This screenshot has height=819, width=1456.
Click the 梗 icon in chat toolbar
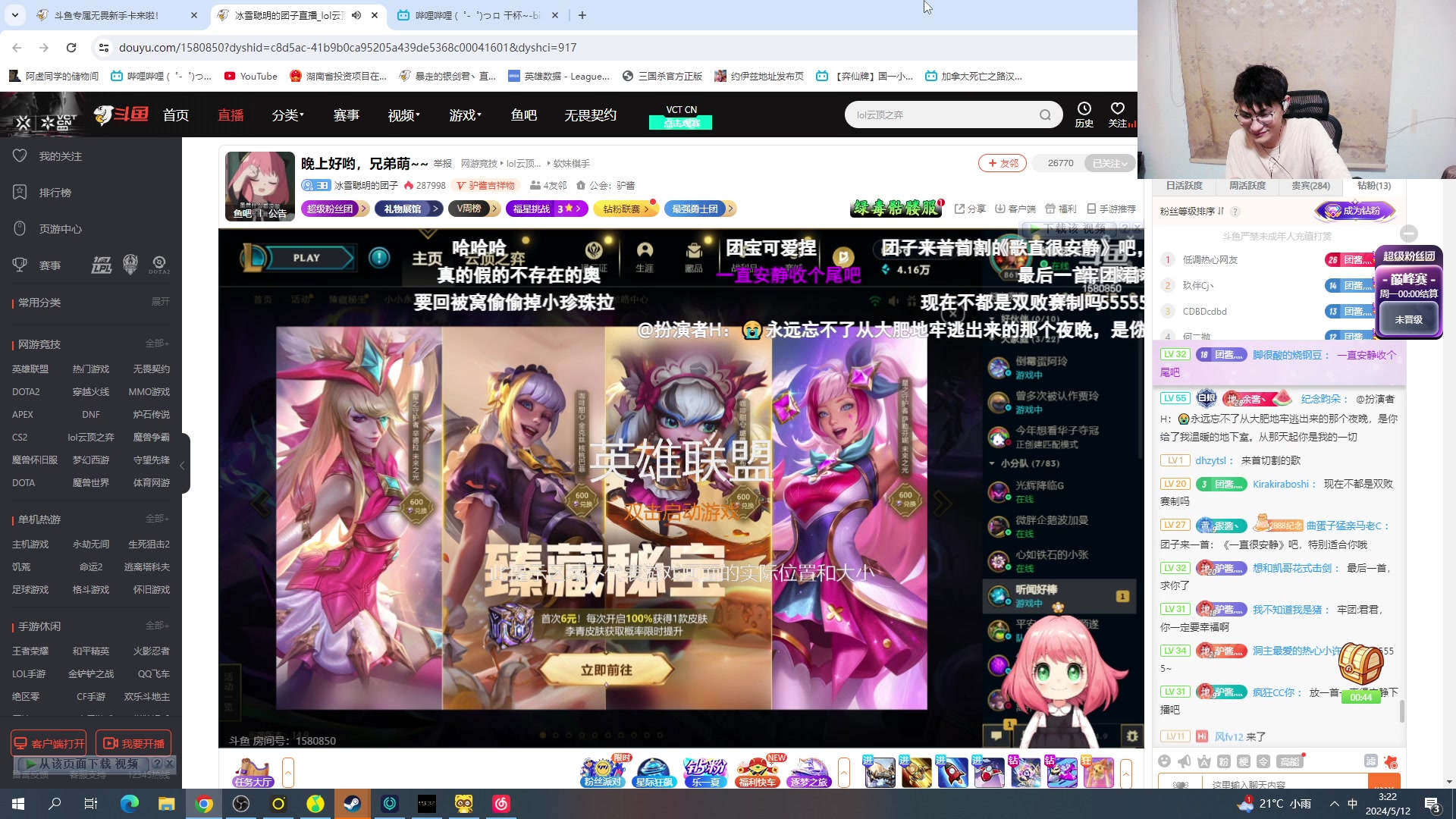pyautogui.click(x=1244, y=761)
